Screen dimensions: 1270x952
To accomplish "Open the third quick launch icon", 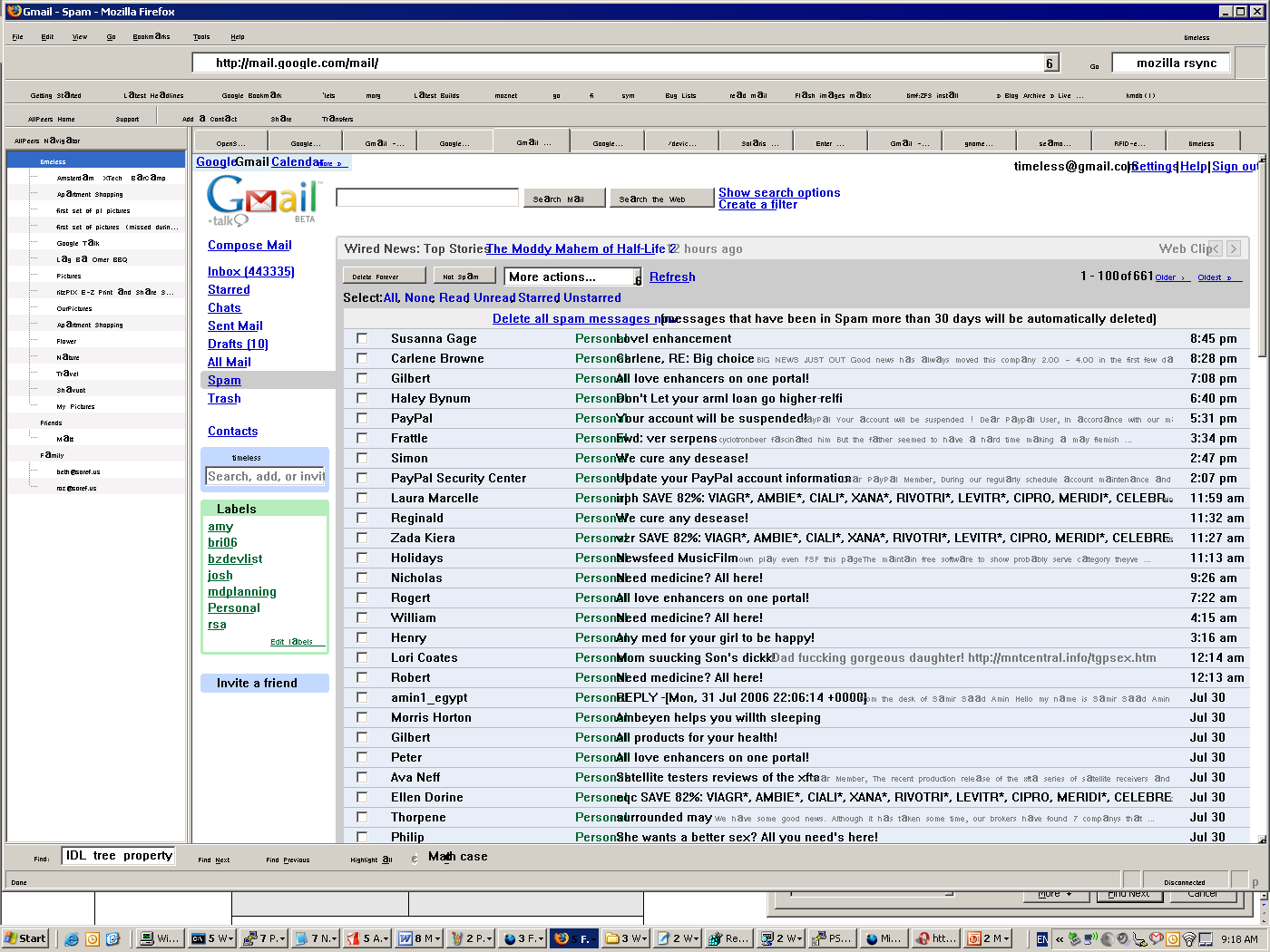I will [112, 938].
